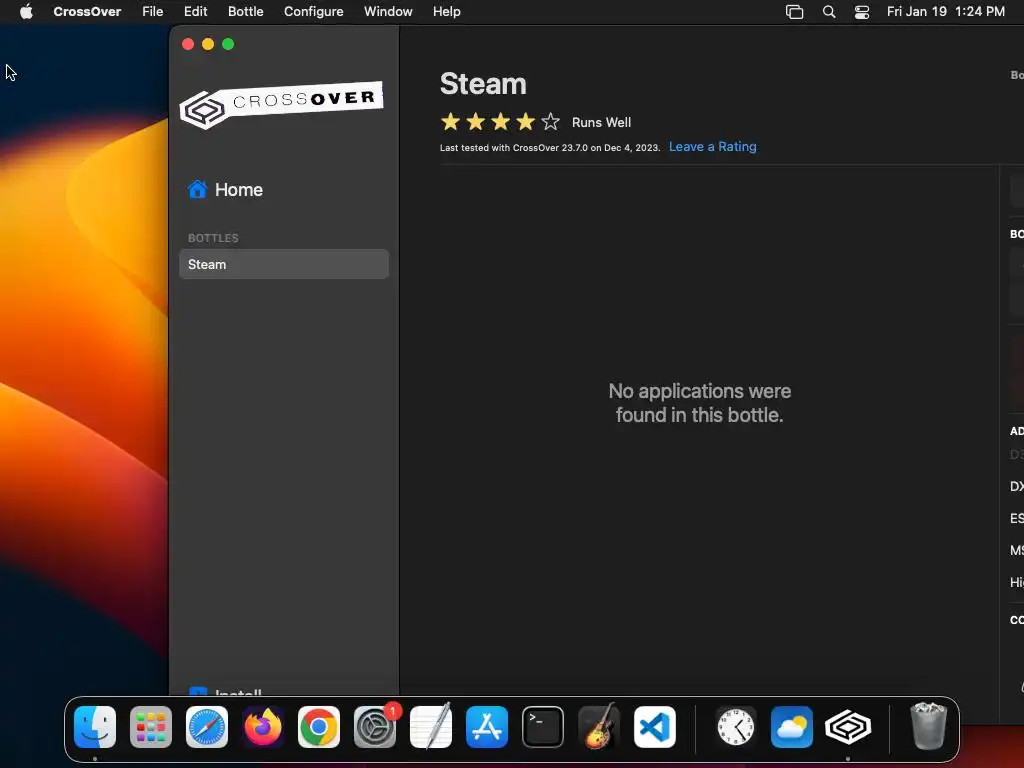Open App Store from the Dock

click(487, 726)
